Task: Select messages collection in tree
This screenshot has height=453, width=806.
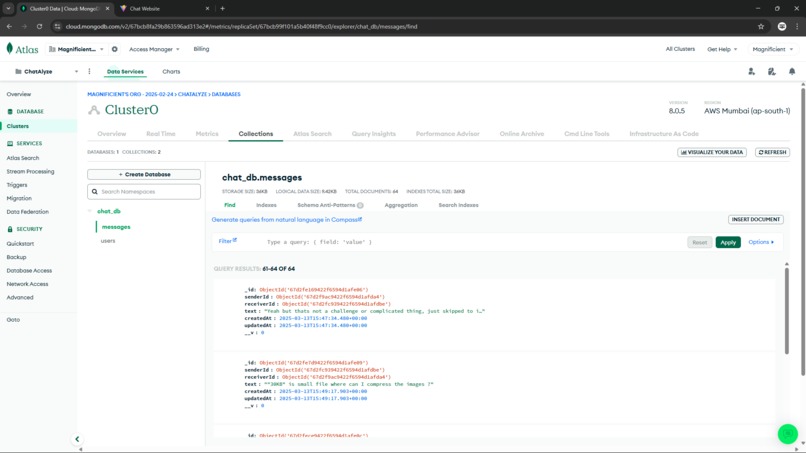Action: tap(116, 227)
